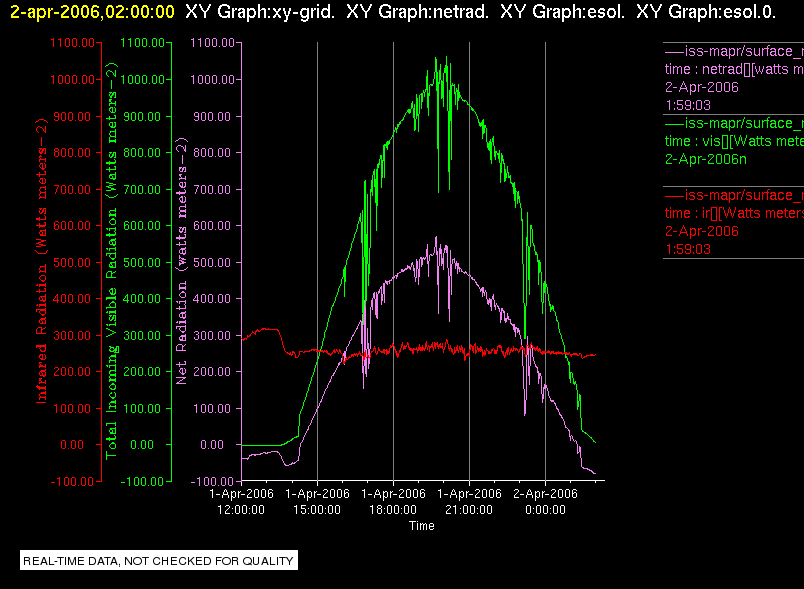Click the 'Time' x-axis label
This screenshot has height=589, width=804.
421,525
